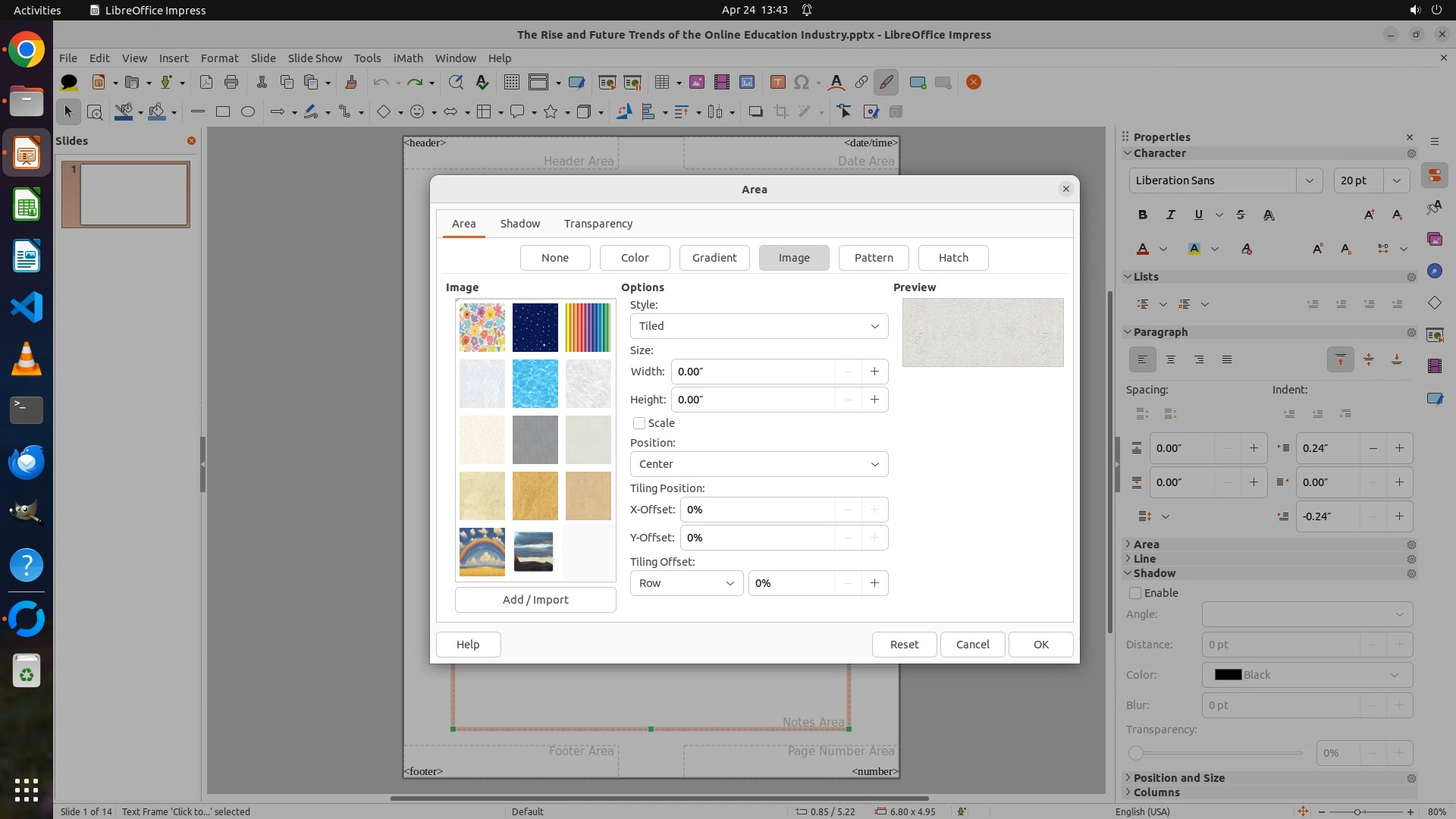Pick the blue water image swatch
Screen dimensions: 1456x819
point(535,384)
